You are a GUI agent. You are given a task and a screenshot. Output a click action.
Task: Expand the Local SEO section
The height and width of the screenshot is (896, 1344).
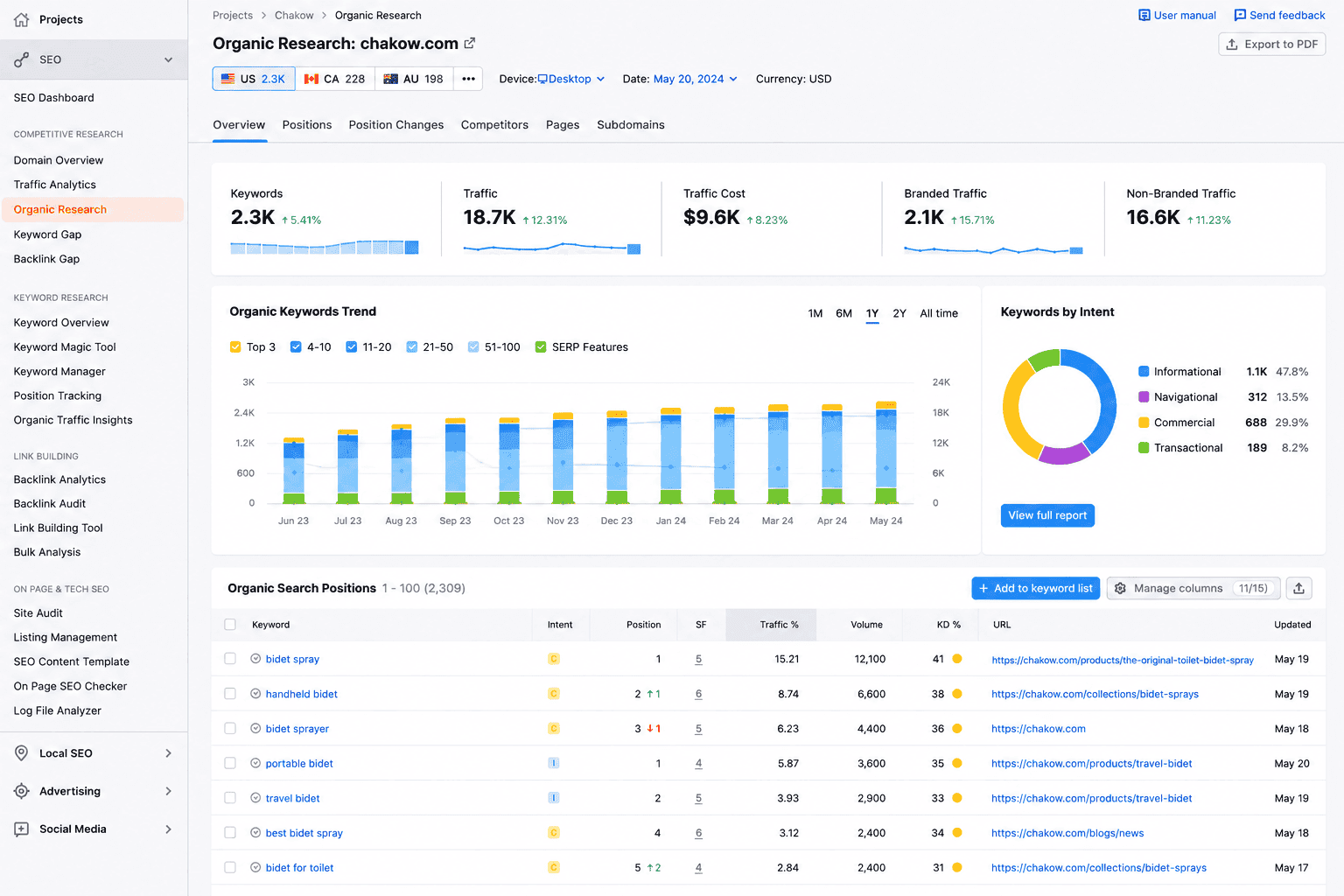coord(168,753)
